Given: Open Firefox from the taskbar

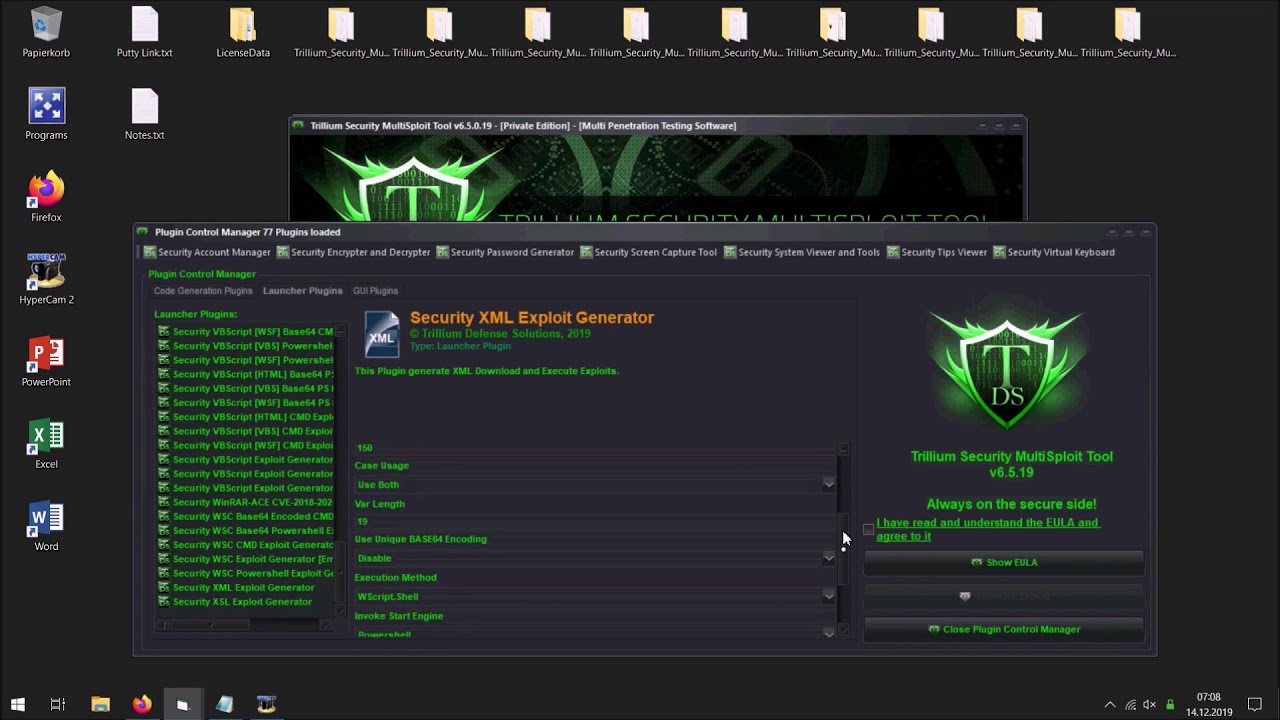Looking at the screenshot, I should [x=142, y=704].
